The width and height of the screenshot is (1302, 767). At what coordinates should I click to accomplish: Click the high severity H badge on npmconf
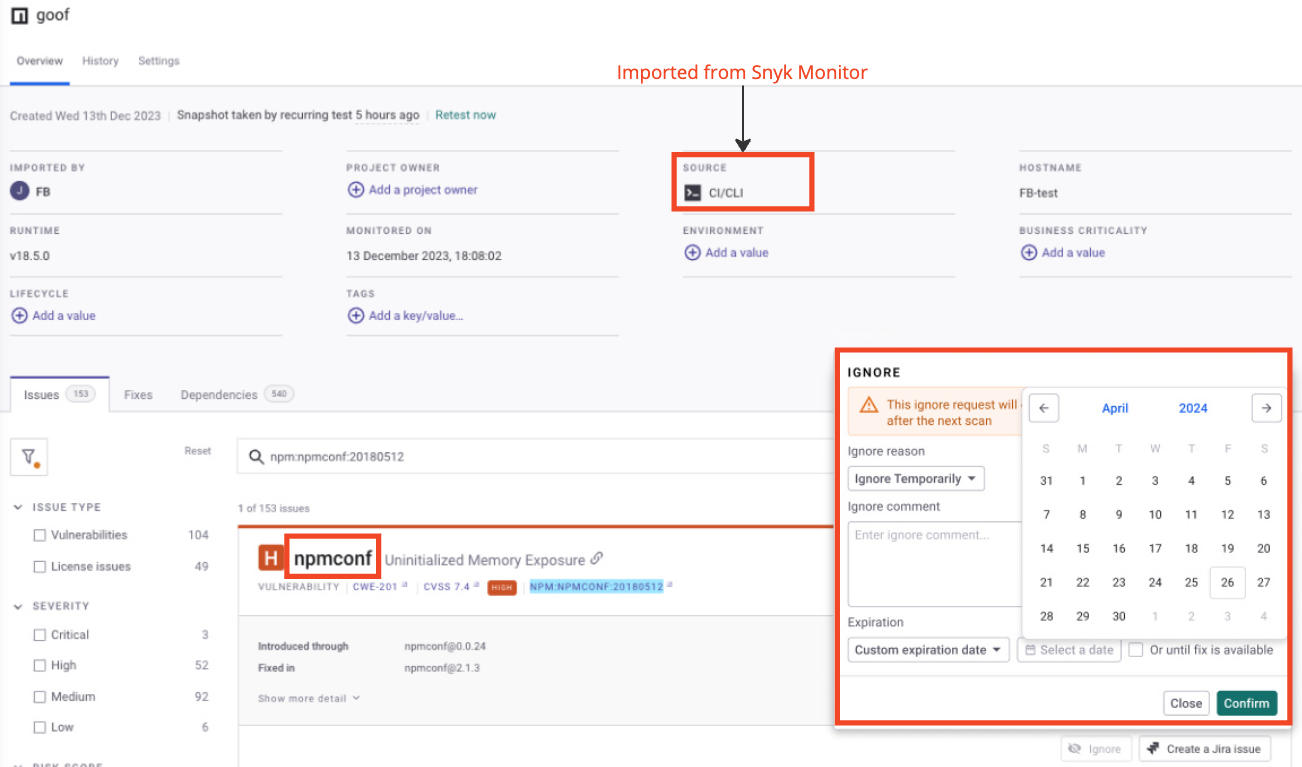[271, 558]
